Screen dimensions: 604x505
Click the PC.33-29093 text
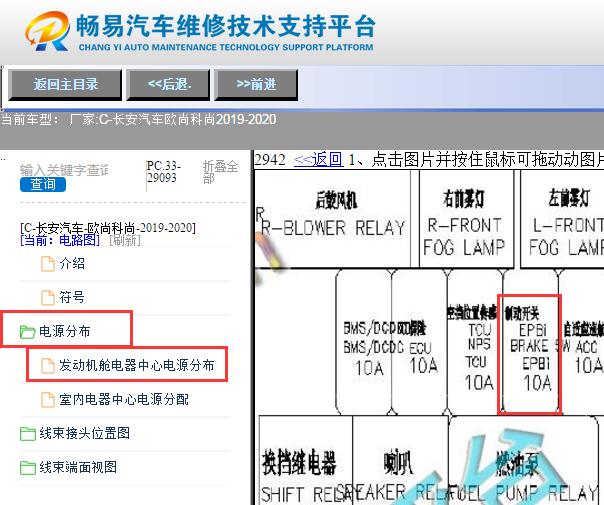164,172
